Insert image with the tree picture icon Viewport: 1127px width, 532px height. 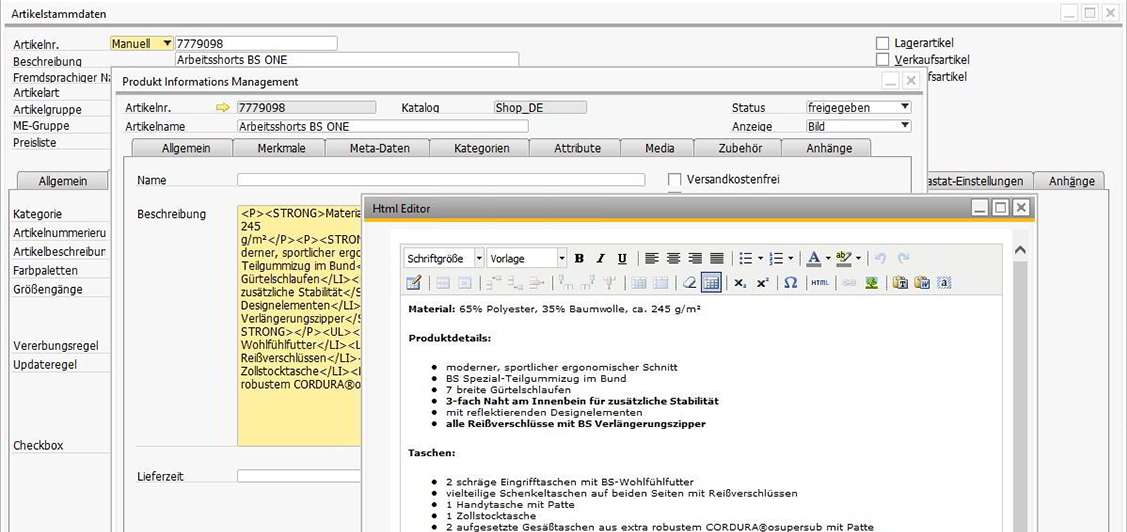click(871, 283)
